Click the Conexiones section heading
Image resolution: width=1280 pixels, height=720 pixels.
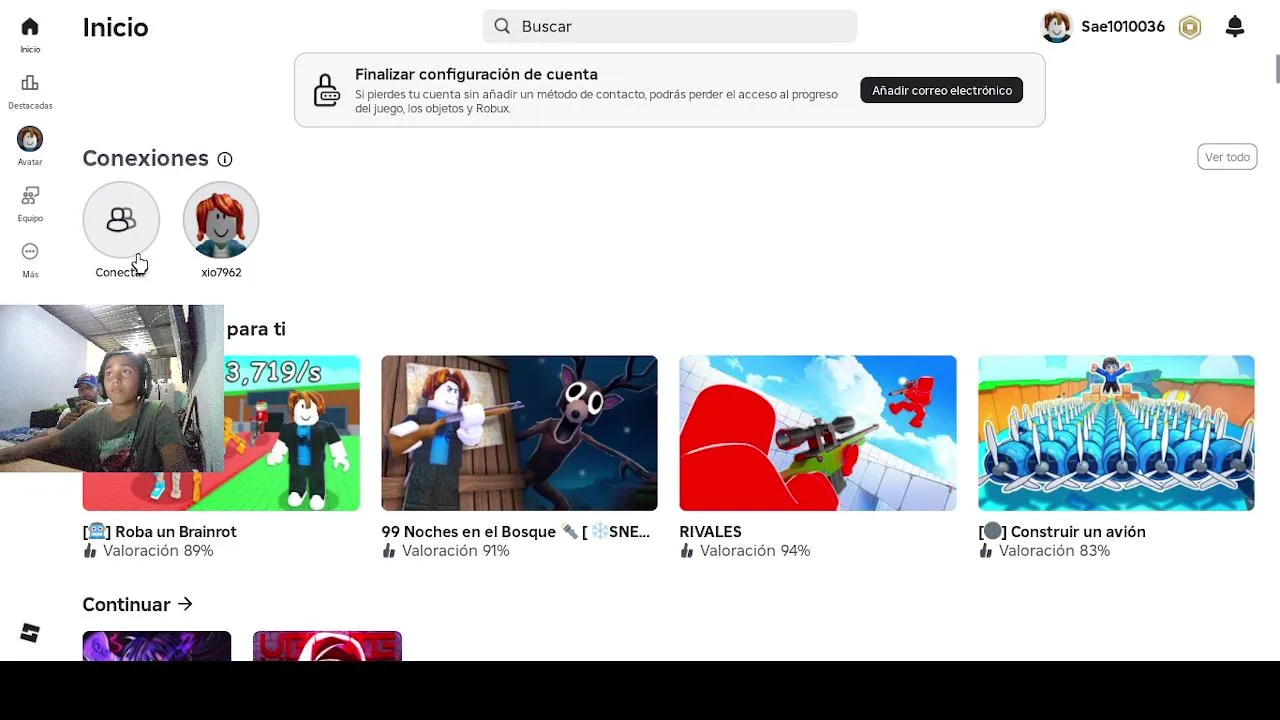click(x=145, y=158)
